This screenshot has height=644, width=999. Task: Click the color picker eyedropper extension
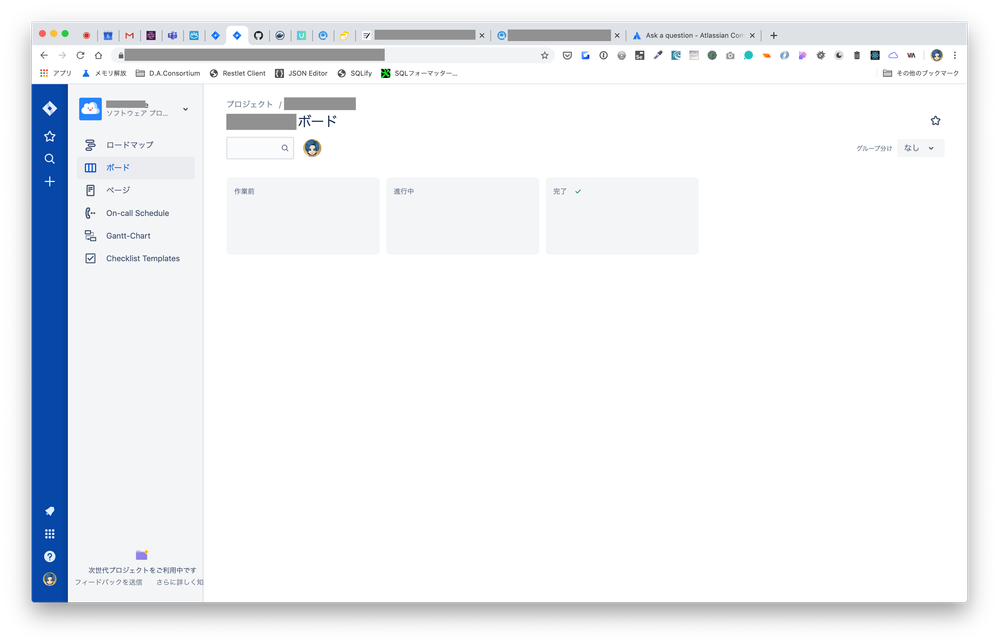tap(658, 55)
